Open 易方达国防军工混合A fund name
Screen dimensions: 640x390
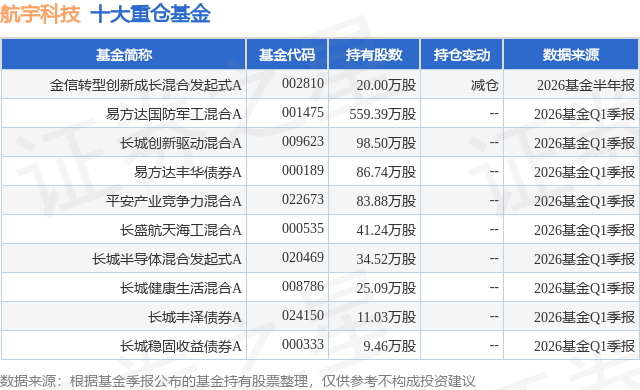pyautogui.click(x=174, y=114)
